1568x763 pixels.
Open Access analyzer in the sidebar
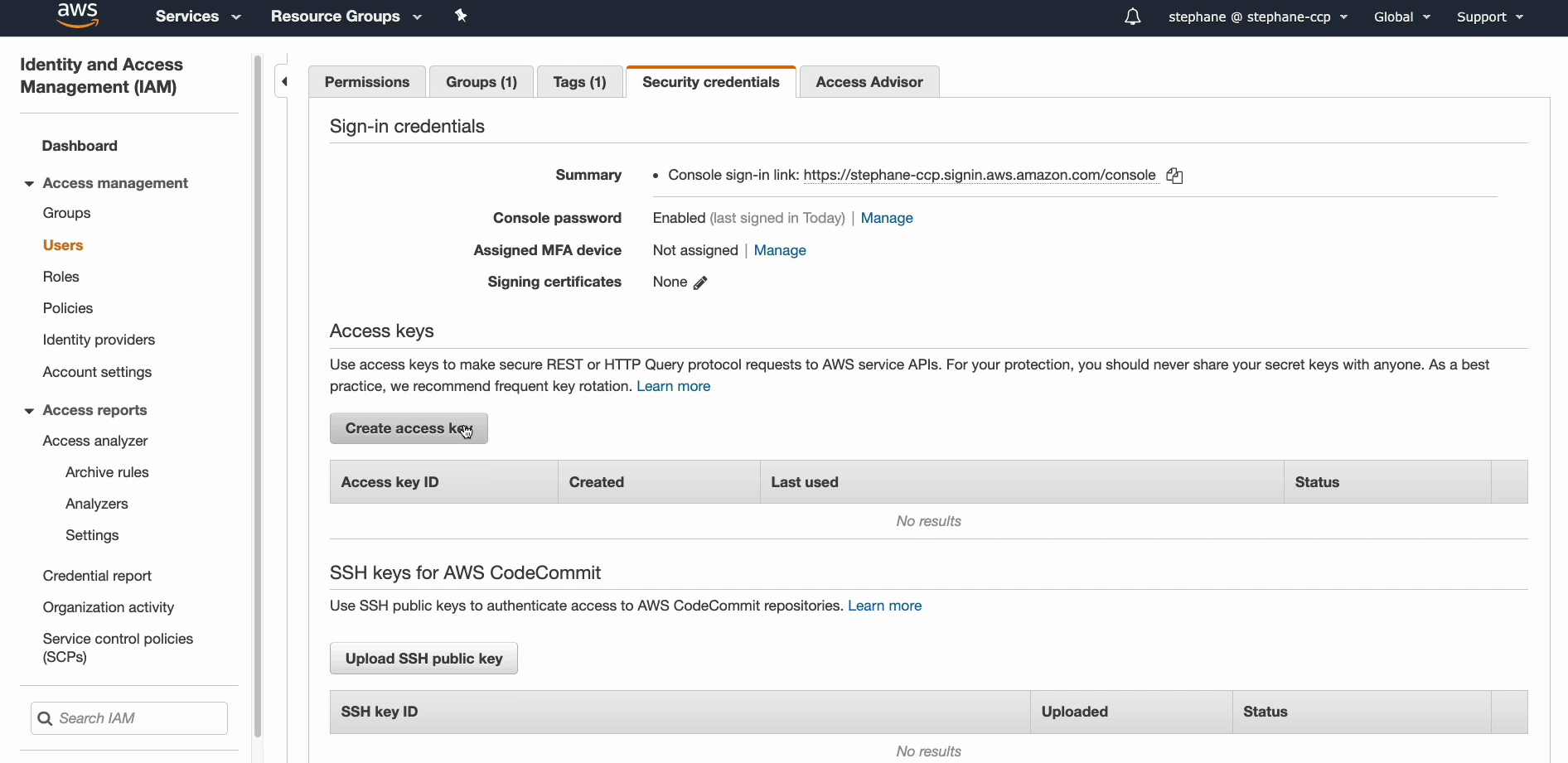click(95, 441)
